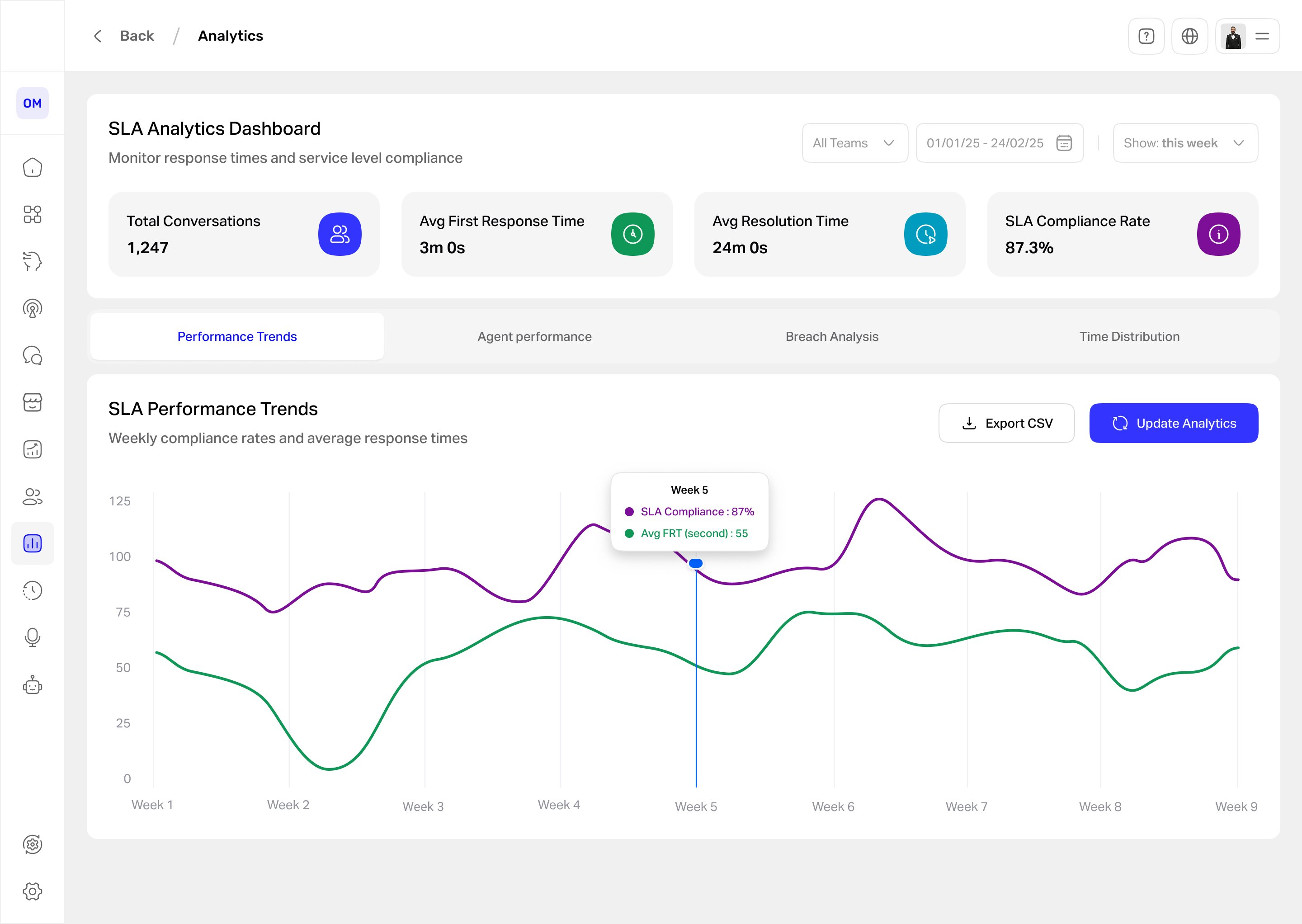
Task: Click the Update Analytics button
Action: (x=1174, y=423)
